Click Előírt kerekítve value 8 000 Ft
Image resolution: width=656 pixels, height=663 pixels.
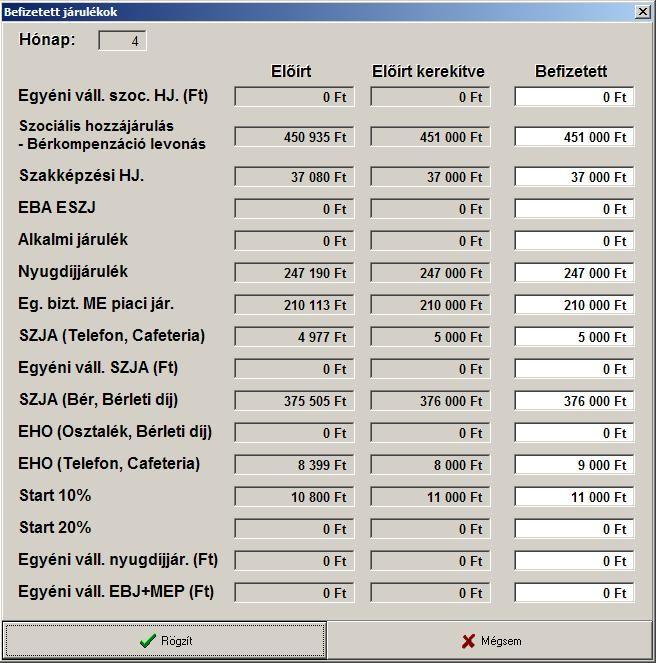430,465
